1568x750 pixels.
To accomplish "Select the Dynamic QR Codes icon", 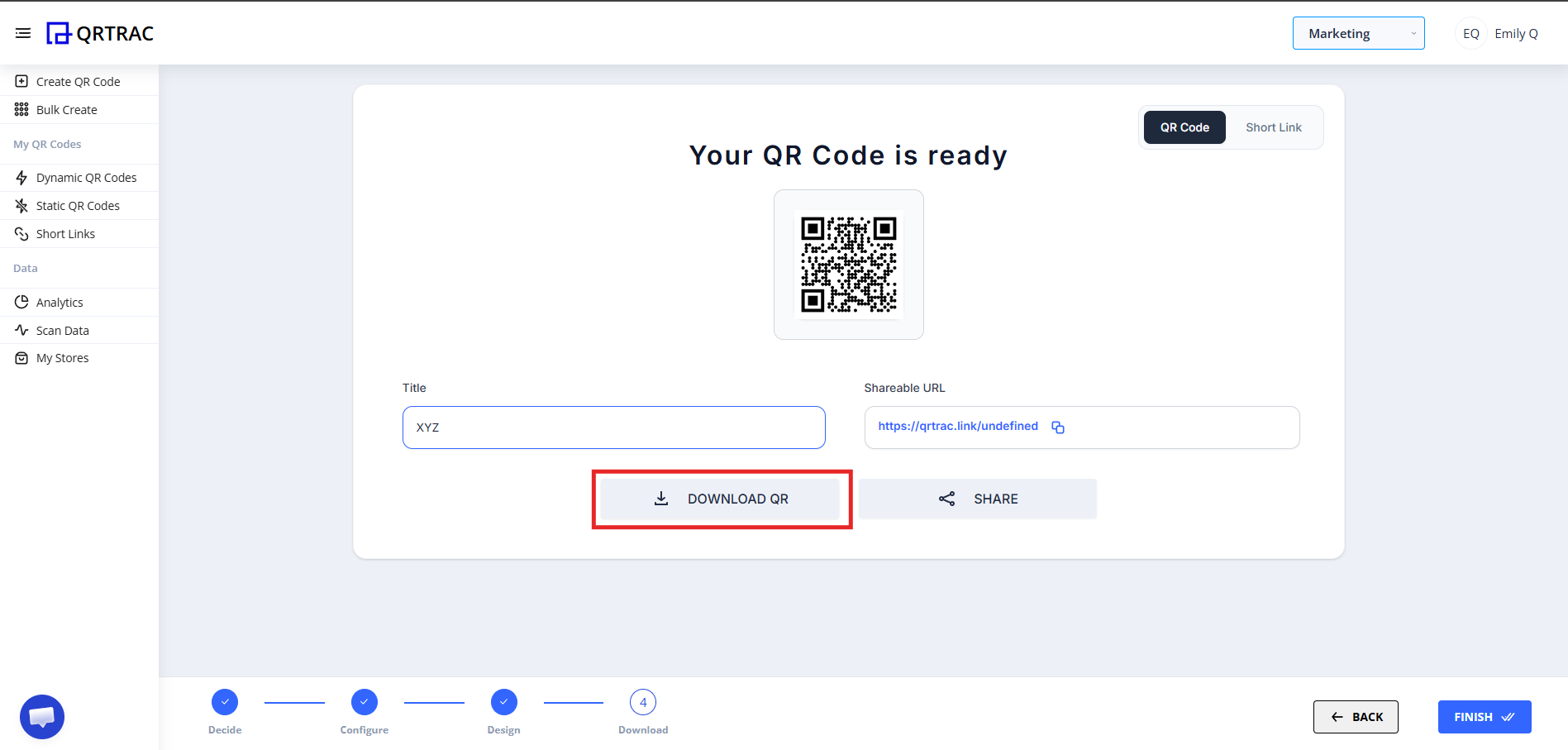I will (21, 177).
